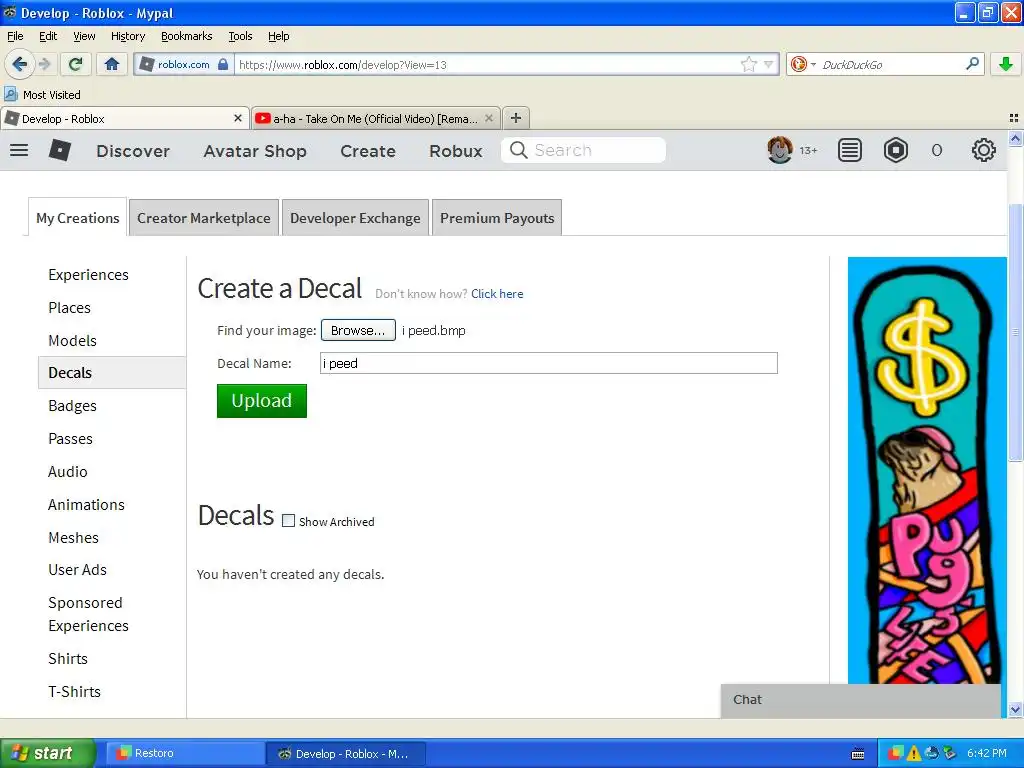Viewport: 1024px width, 768px height.
Task: Open Create in the navbar
Action: (368, 151)
